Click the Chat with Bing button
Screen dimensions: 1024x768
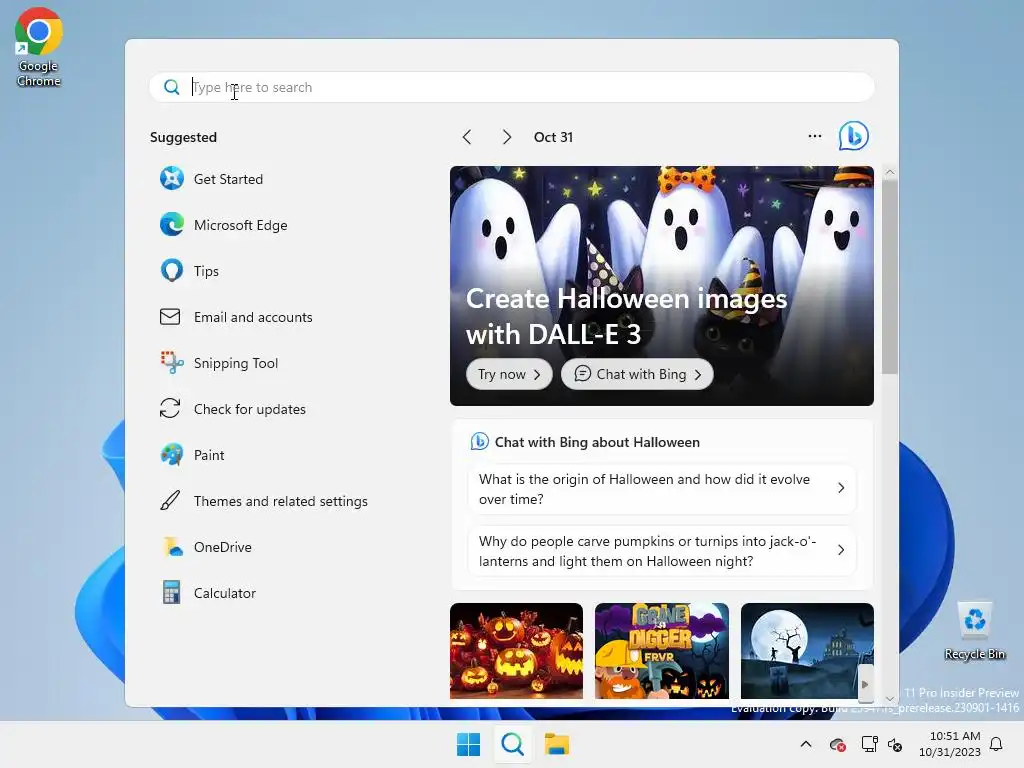pos(637,374)
